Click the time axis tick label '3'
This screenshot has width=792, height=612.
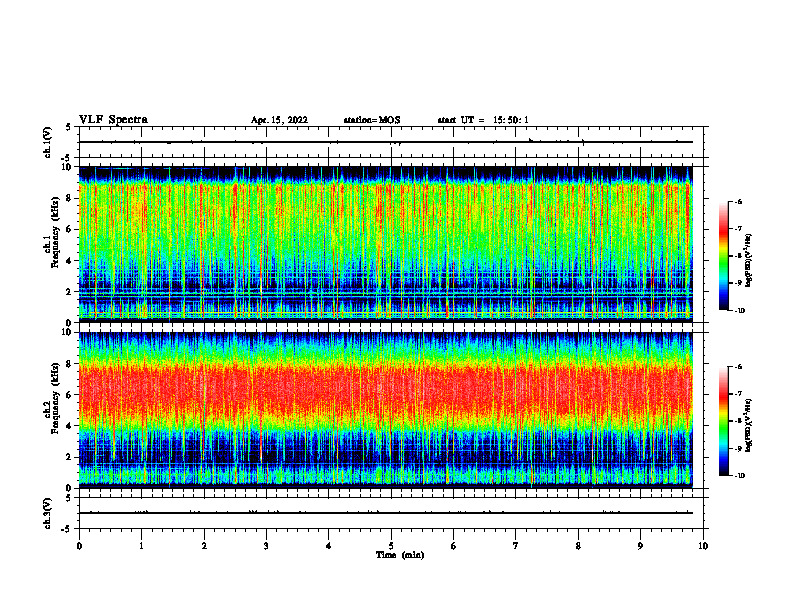click(x=266, y=546)
